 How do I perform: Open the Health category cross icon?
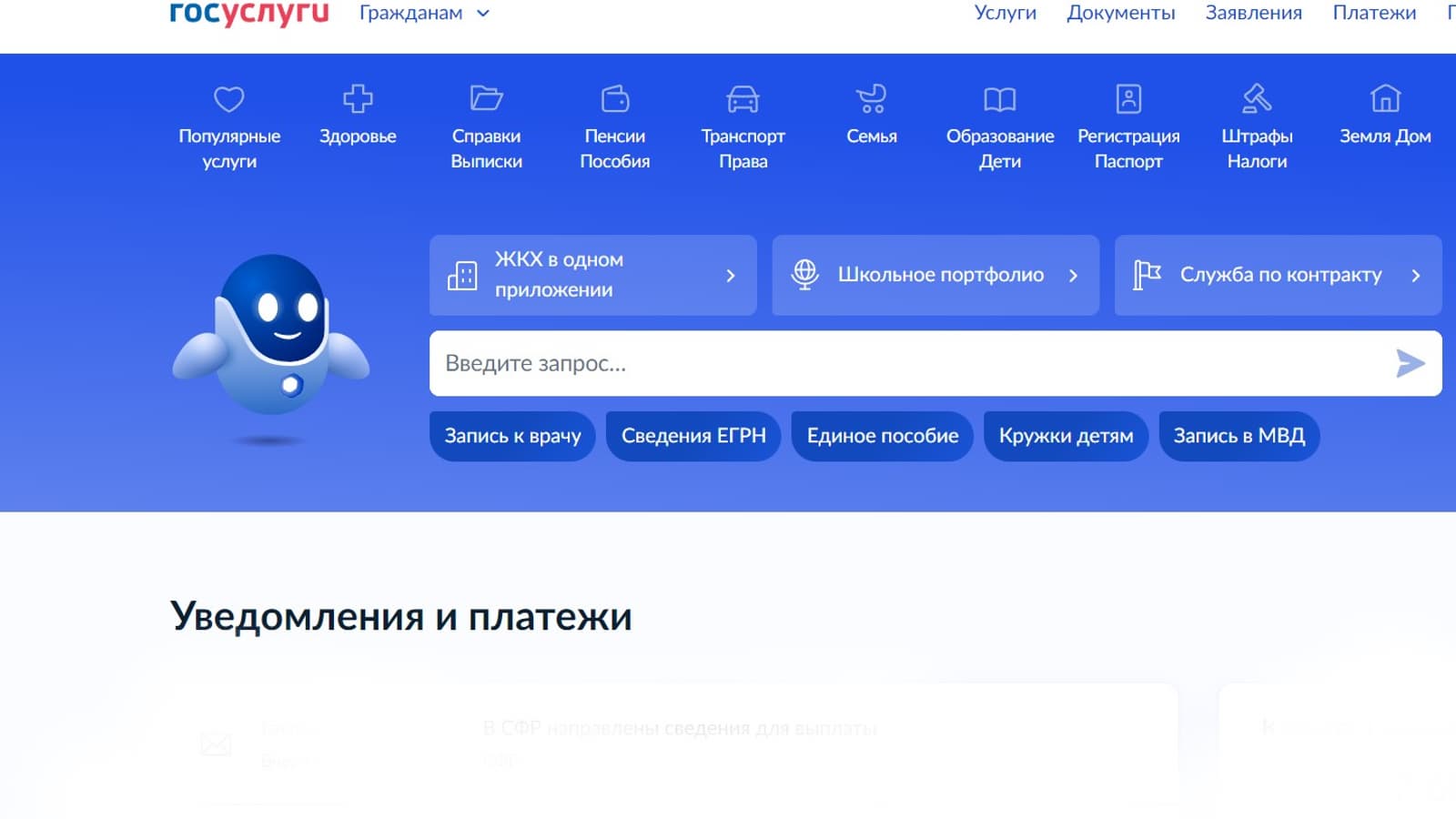coord(358,98)
